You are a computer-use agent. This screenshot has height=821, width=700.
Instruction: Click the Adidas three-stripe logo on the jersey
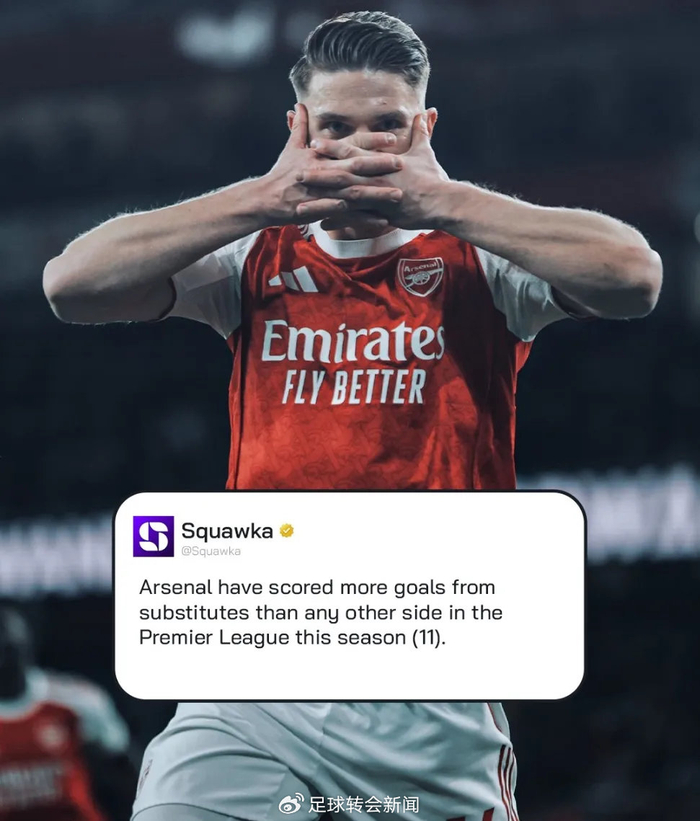point(294,279)
